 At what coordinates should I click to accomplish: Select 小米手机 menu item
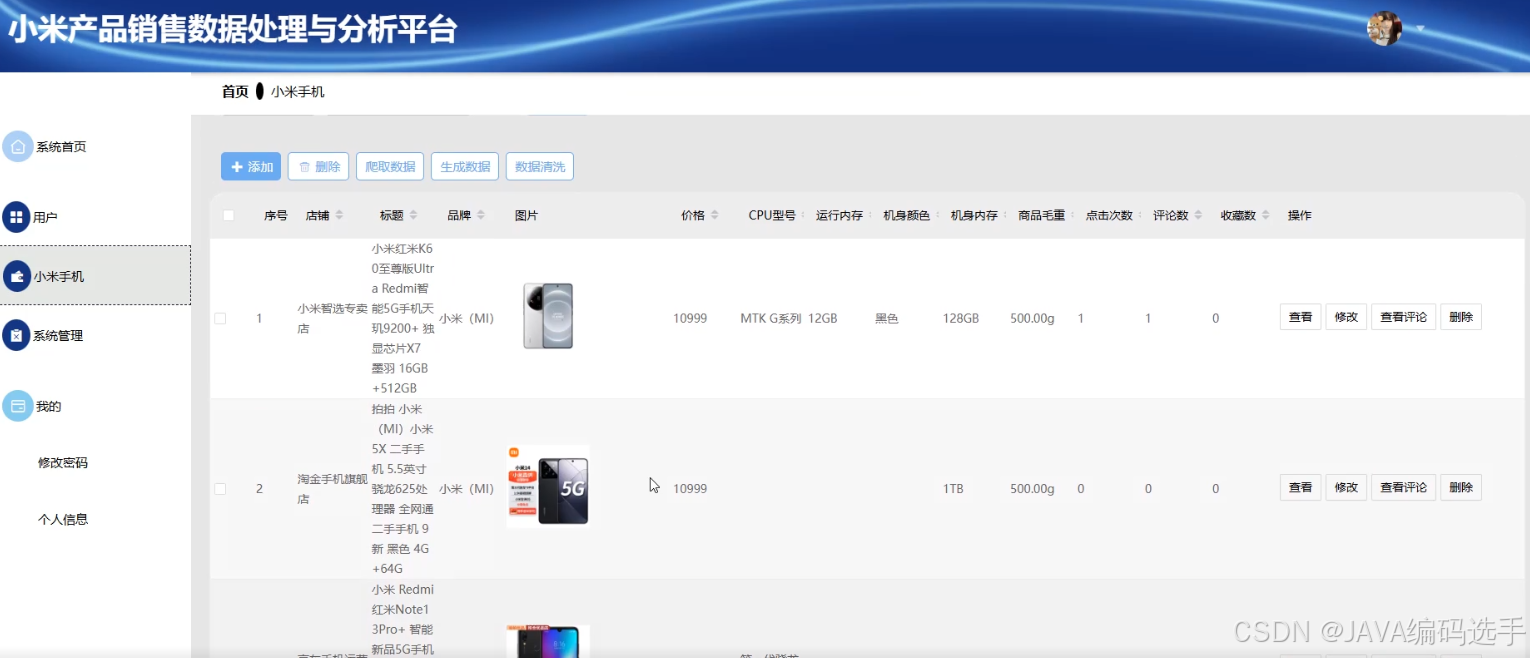pyautogui.click(x=95, y=275)
